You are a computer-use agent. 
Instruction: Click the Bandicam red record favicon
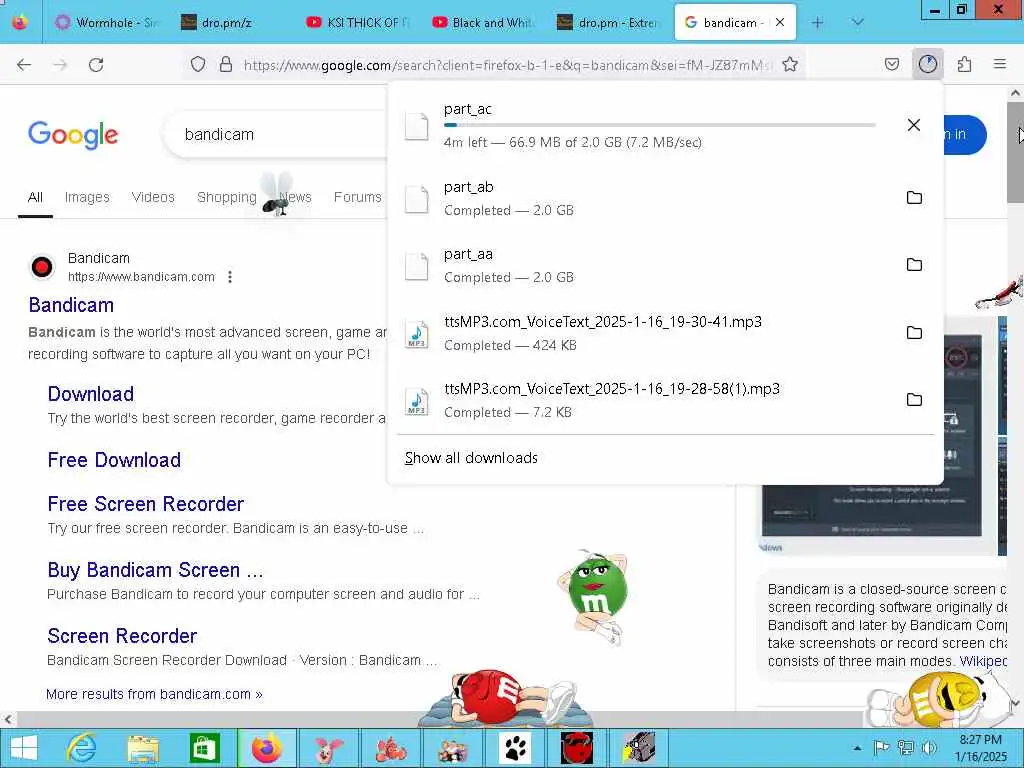tap(42, 267)
